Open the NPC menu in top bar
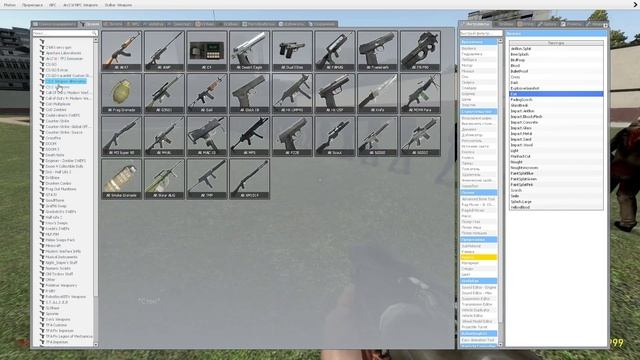The image size is (640, 360). coord(53,5)
